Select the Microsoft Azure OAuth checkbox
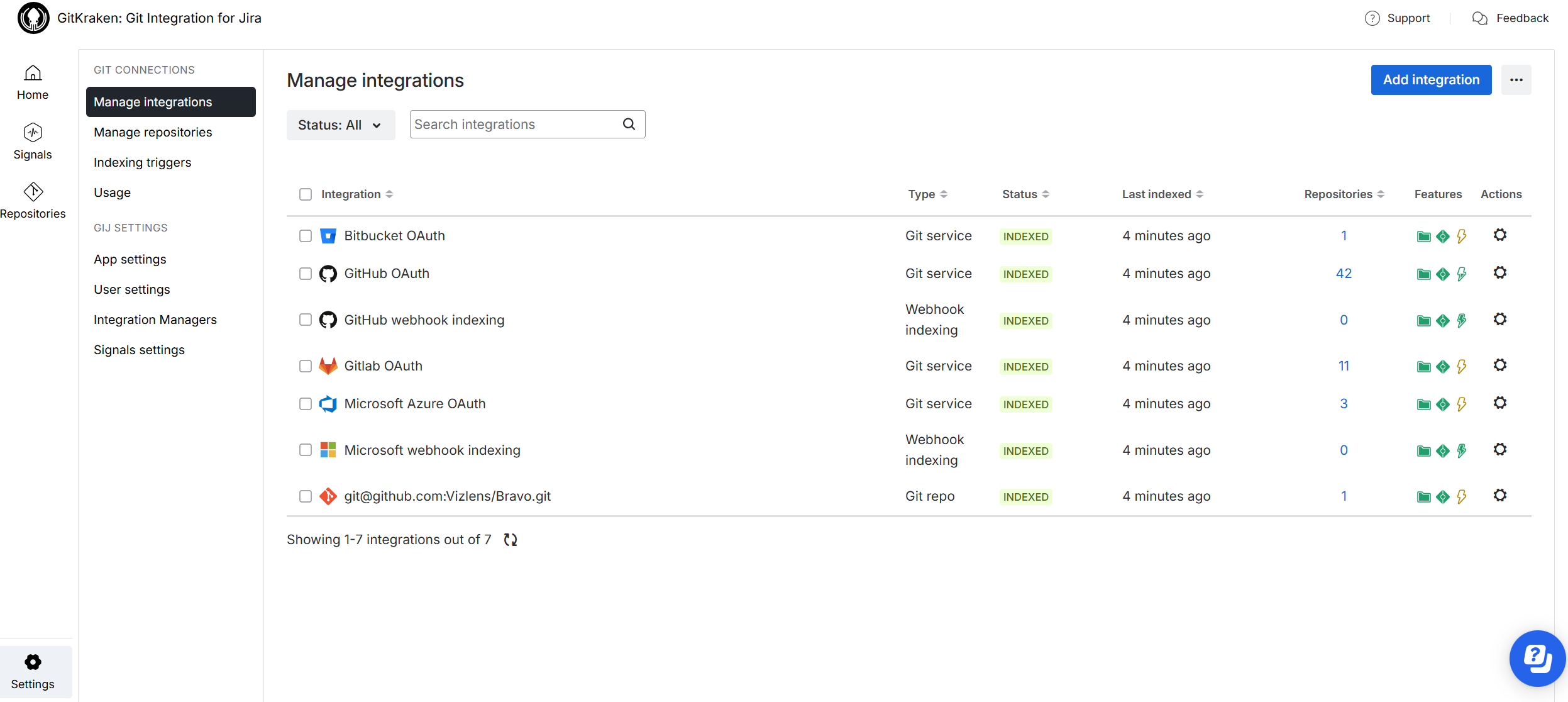Screen dimensions: 1568x702 click(306, 404)
